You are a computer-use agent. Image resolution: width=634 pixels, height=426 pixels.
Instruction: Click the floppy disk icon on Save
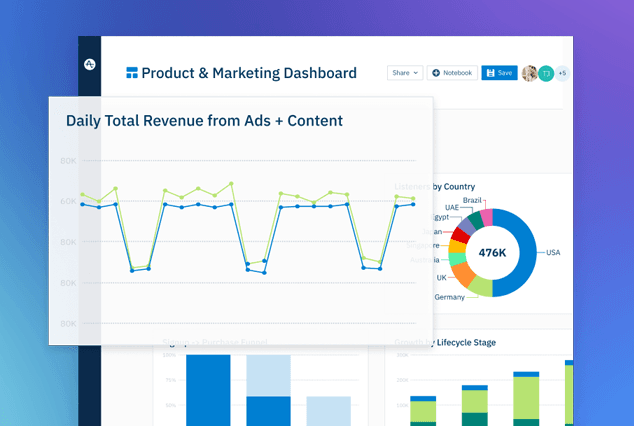tap(490, 73)
